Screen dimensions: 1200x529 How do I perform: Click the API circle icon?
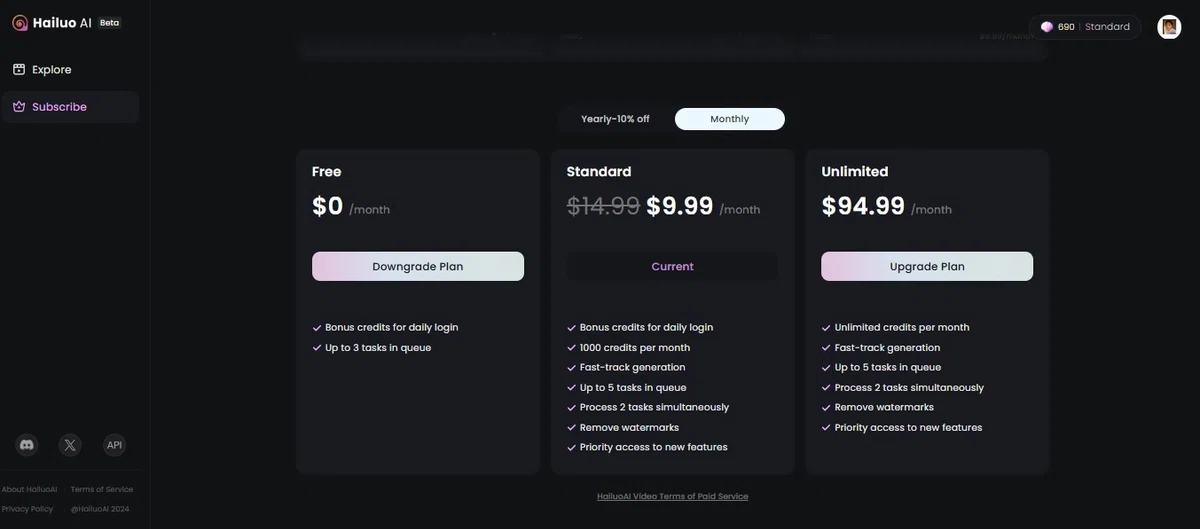click(114, 445)
